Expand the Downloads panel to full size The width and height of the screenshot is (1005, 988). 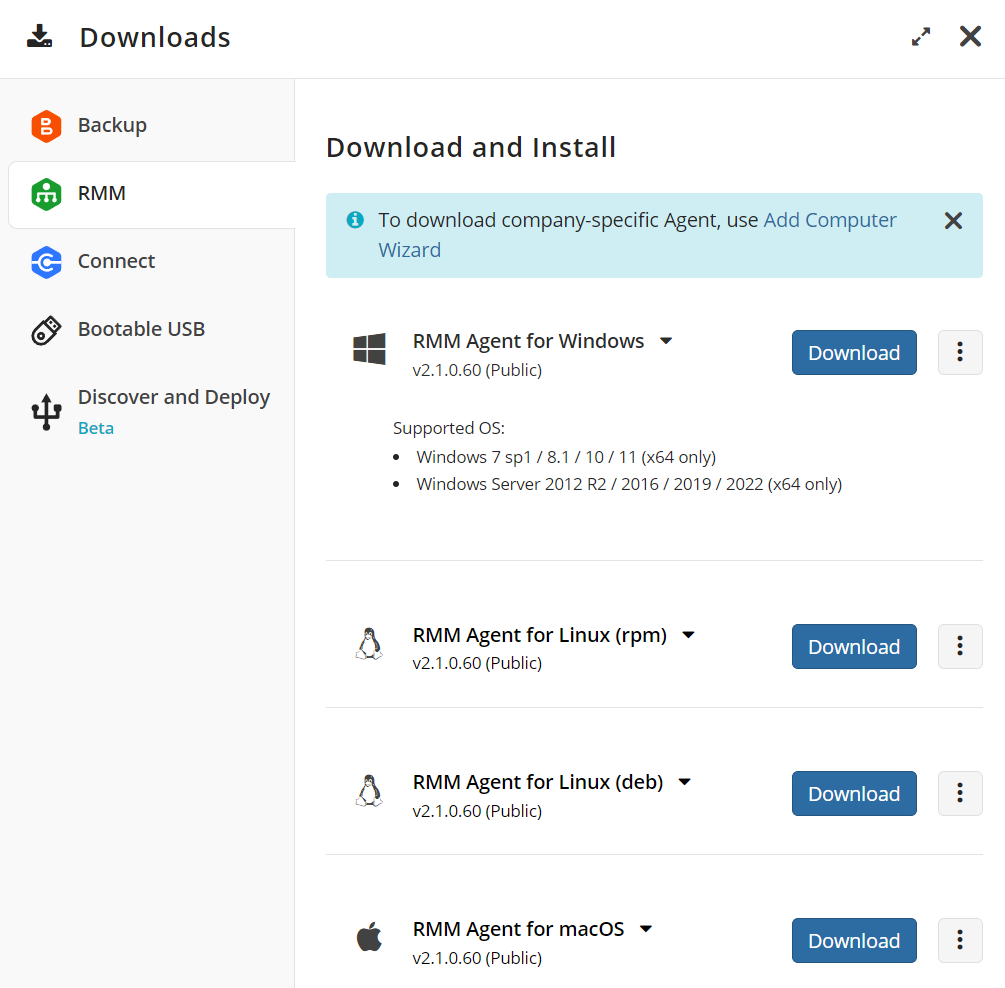921,37
